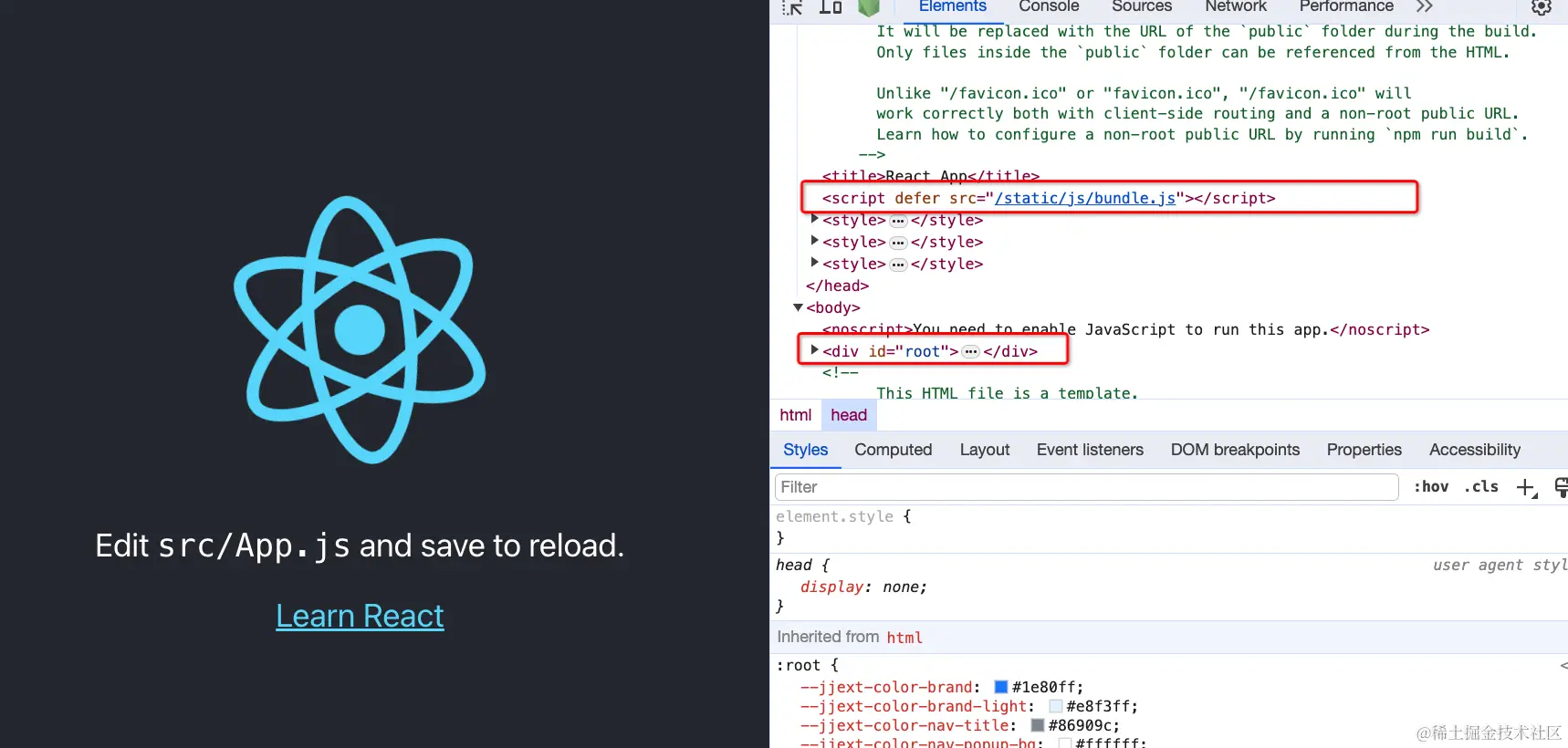
Task: Click the spinning React logo
Action: pyautogui.click(x=360, y=329)
